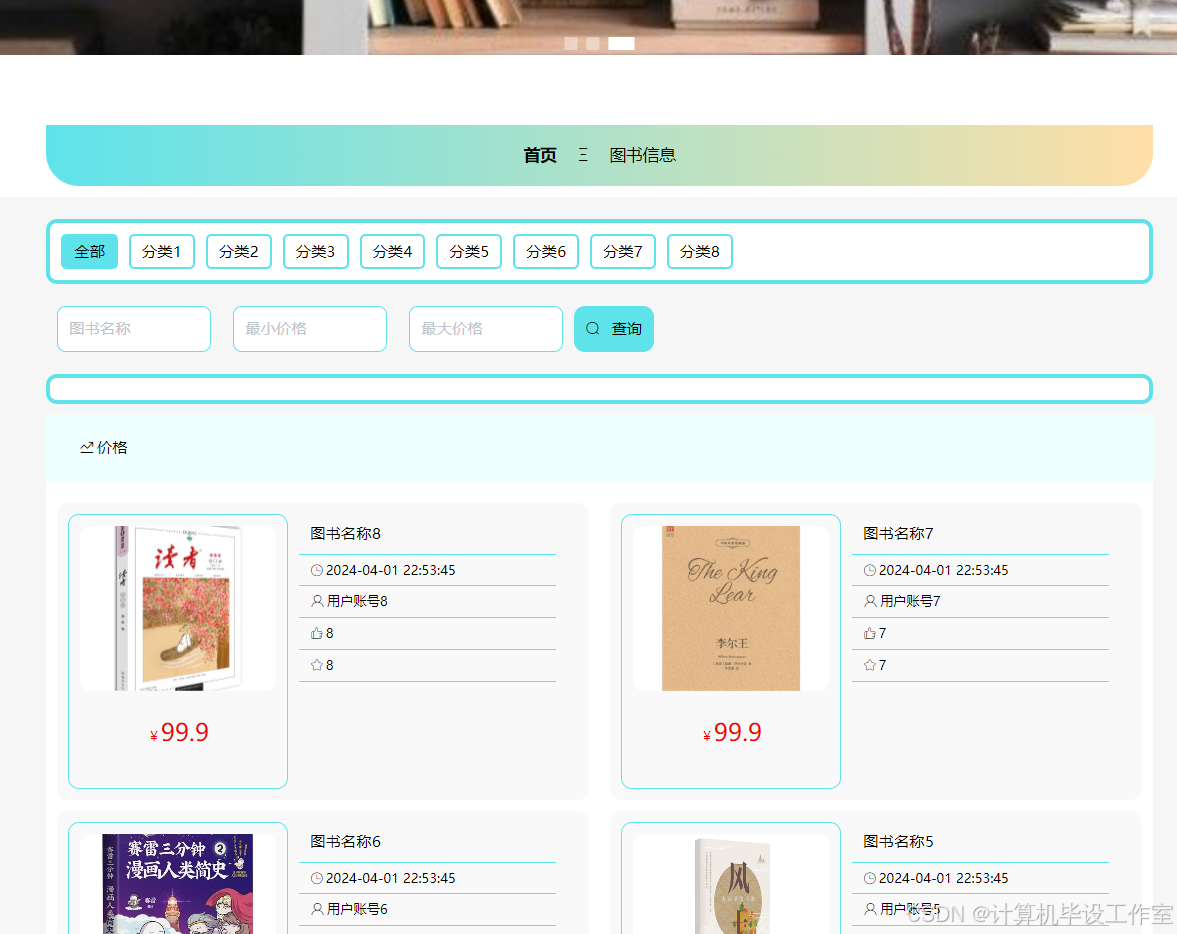1177x934 pixels.
Task: Click the date 2024-04-01 22:53:45 for 图书名称8
Action: (390, 571)
